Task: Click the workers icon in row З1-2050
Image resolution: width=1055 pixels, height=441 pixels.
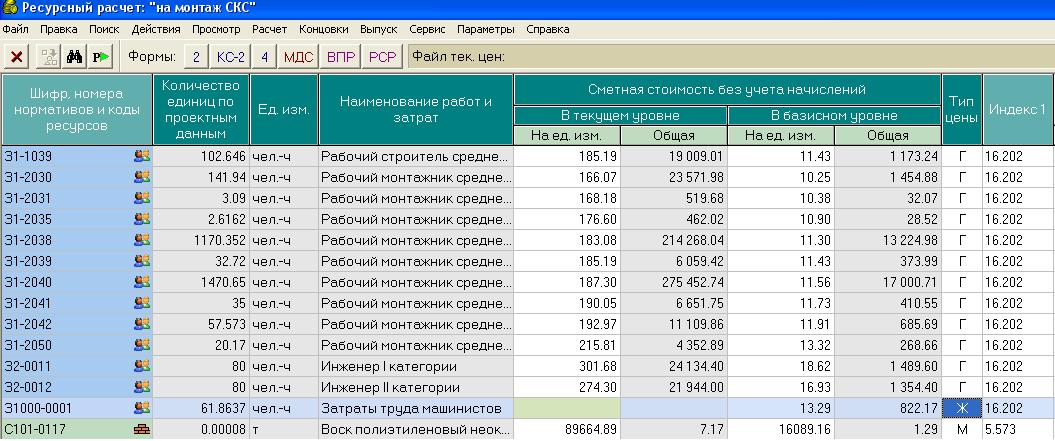Action: coord(142,345)
